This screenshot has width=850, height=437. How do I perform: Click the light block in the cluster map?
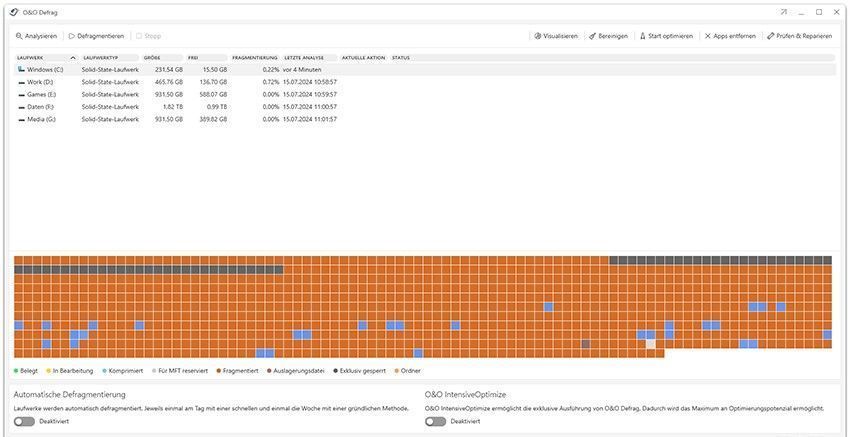click(x=650, y=344)
